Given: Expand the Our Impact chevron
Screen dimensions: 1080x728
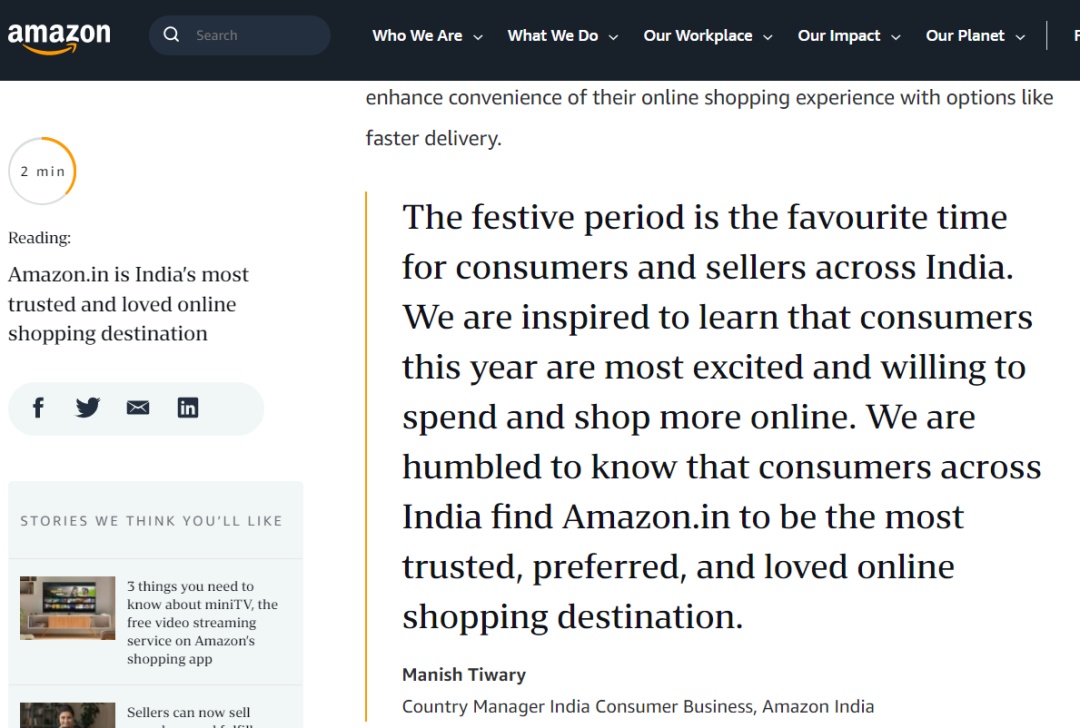Looking at the screenshot, I should (896, 37).
